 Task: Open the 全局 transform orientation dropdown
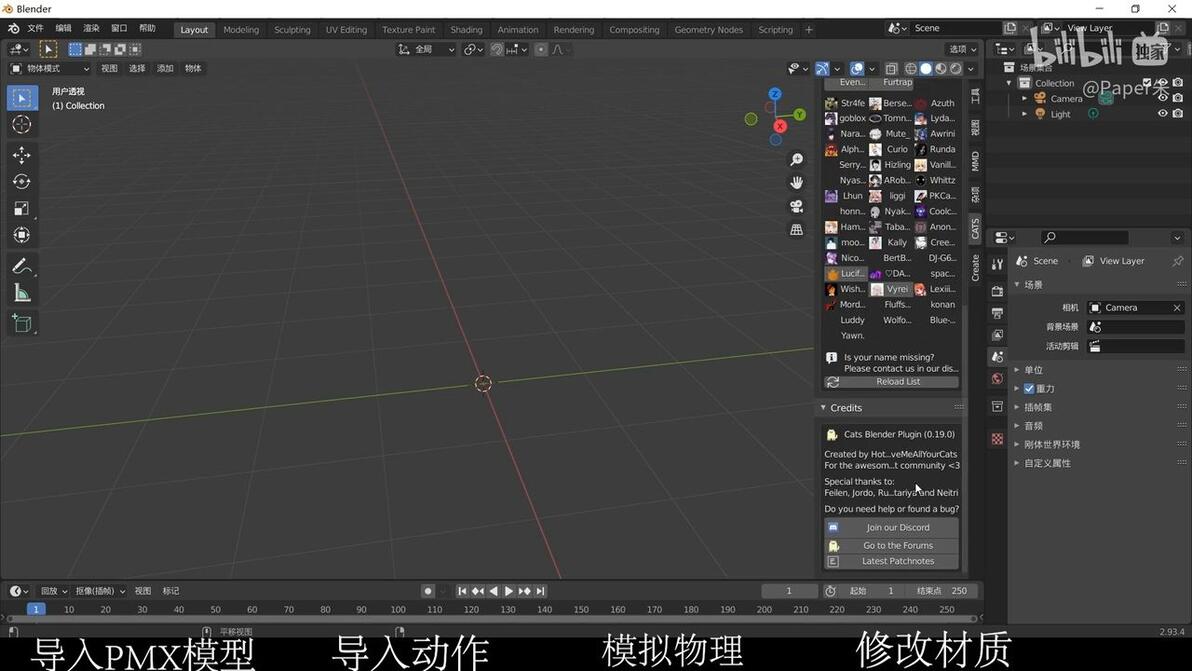coord(426,49)
